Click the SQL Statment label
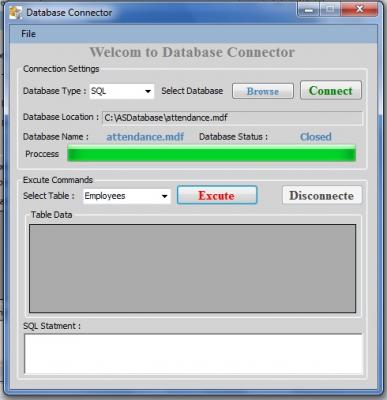Screen dimensions: 387x400 tap(52, 326)
